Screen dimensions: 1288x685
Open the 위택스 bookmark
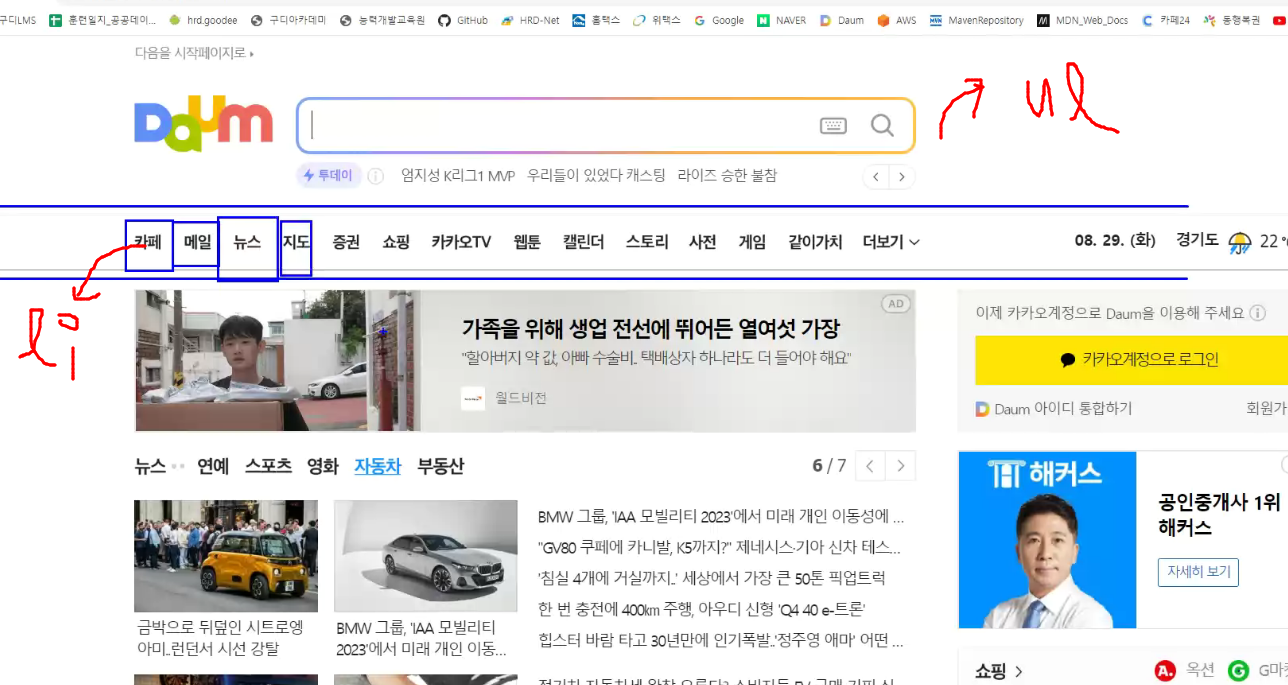pos(656,20)
